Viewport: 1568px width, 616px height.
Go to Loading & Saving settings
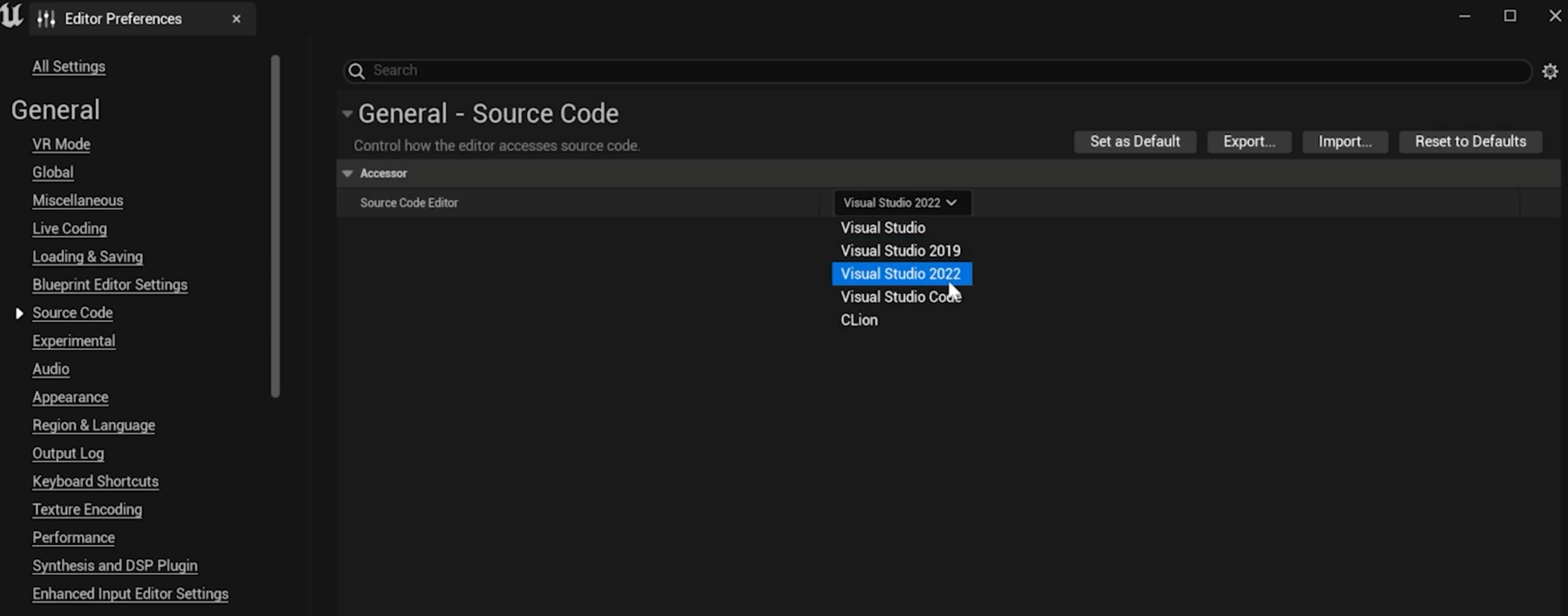click(88, 257)
